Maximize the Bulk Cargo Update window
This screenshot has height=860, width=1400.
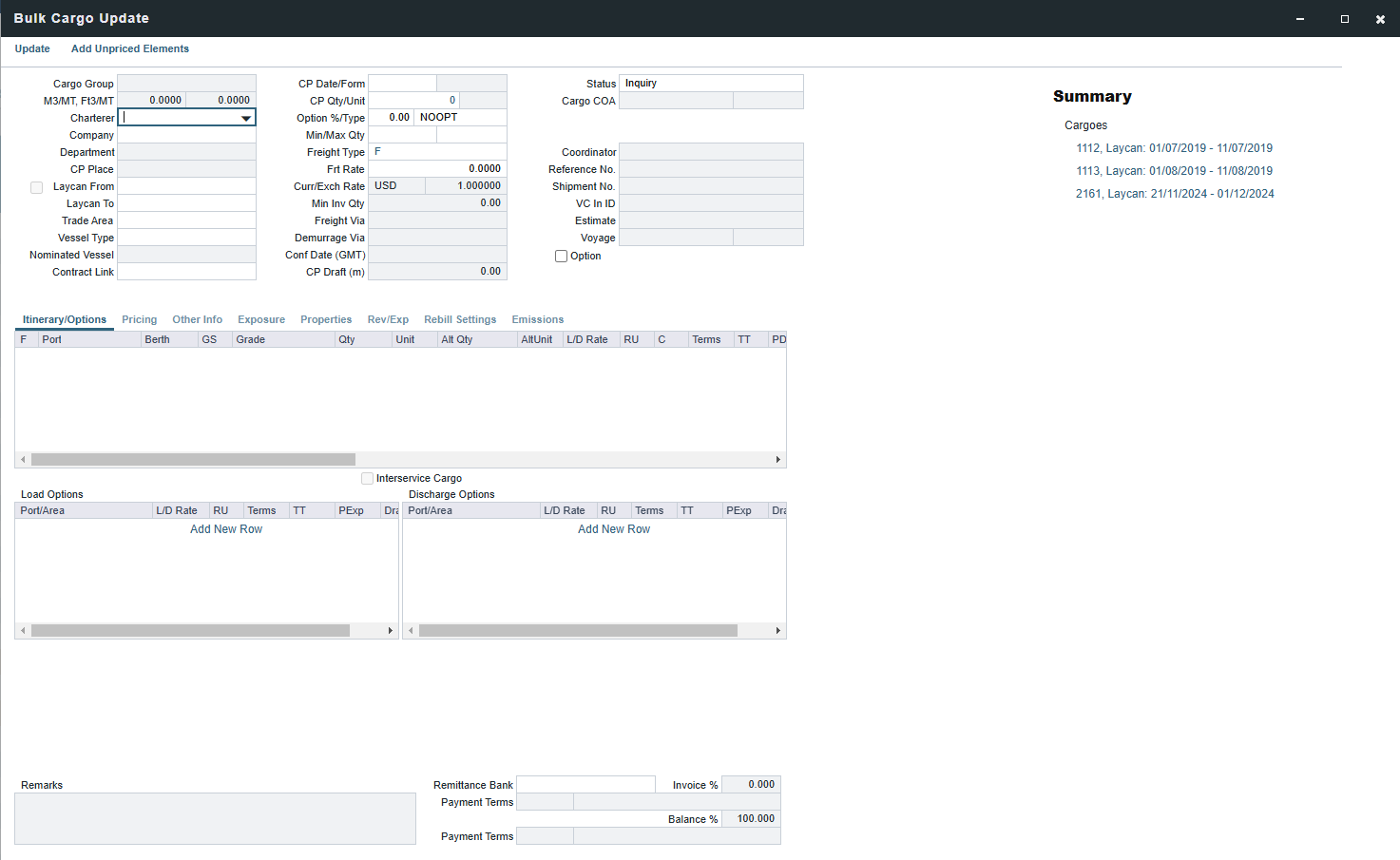coord(1344,19)
